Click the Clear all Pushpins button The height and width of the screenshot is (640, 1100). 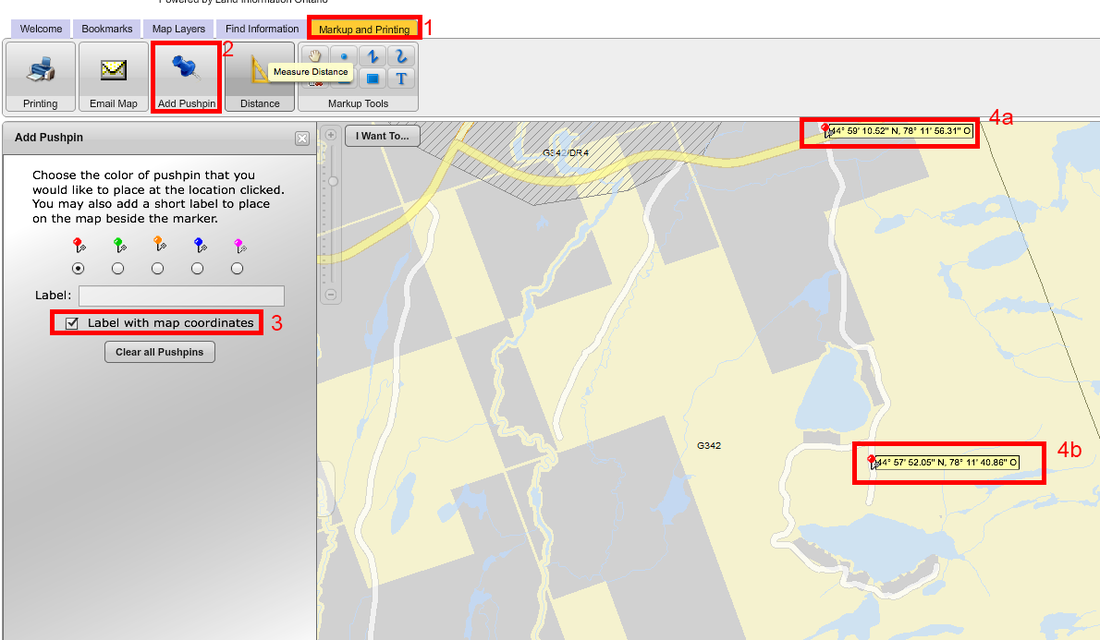point(159,352)
